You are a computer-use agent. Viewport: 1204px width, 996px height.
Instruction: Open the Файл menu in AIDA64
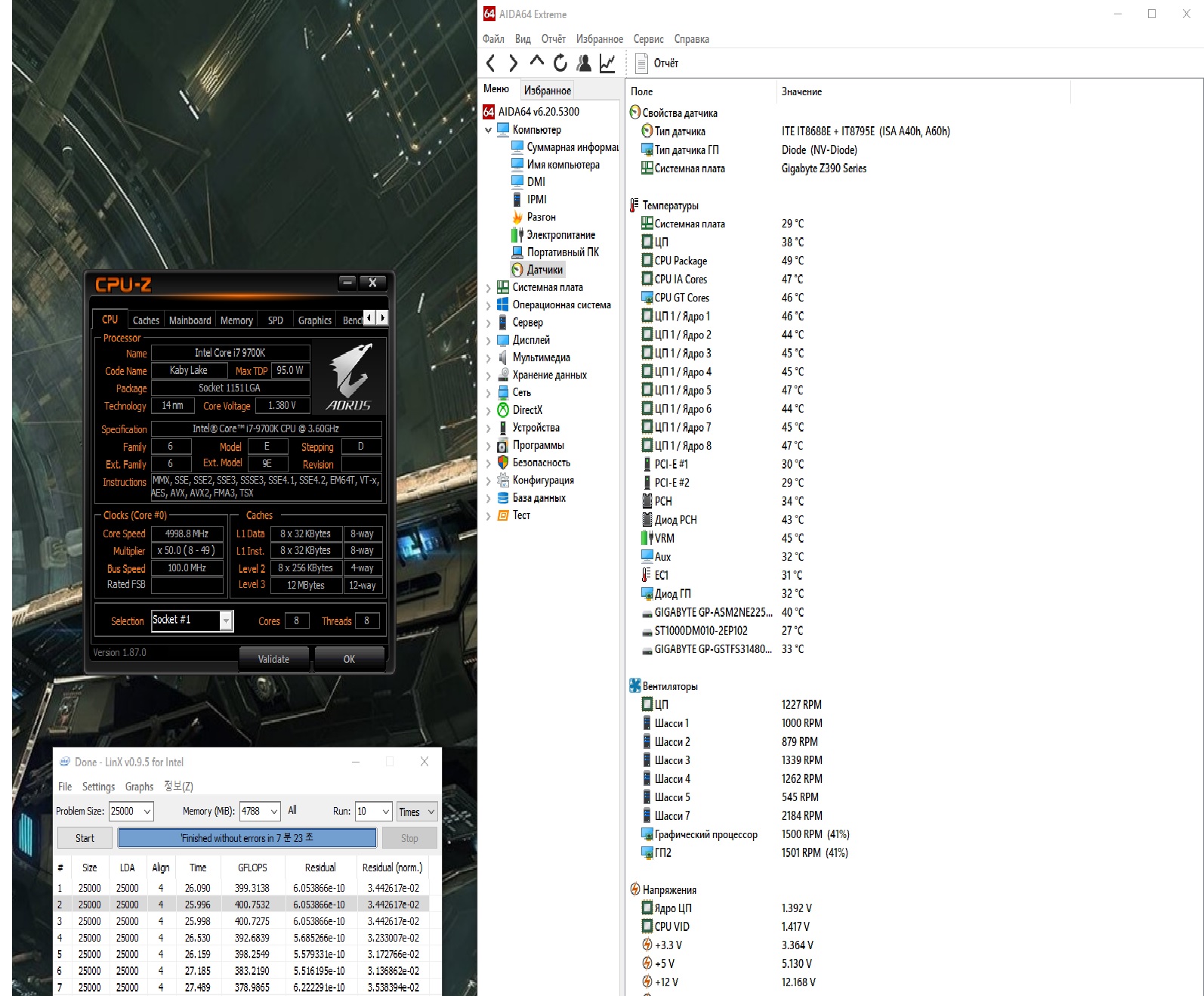[493, 39]
